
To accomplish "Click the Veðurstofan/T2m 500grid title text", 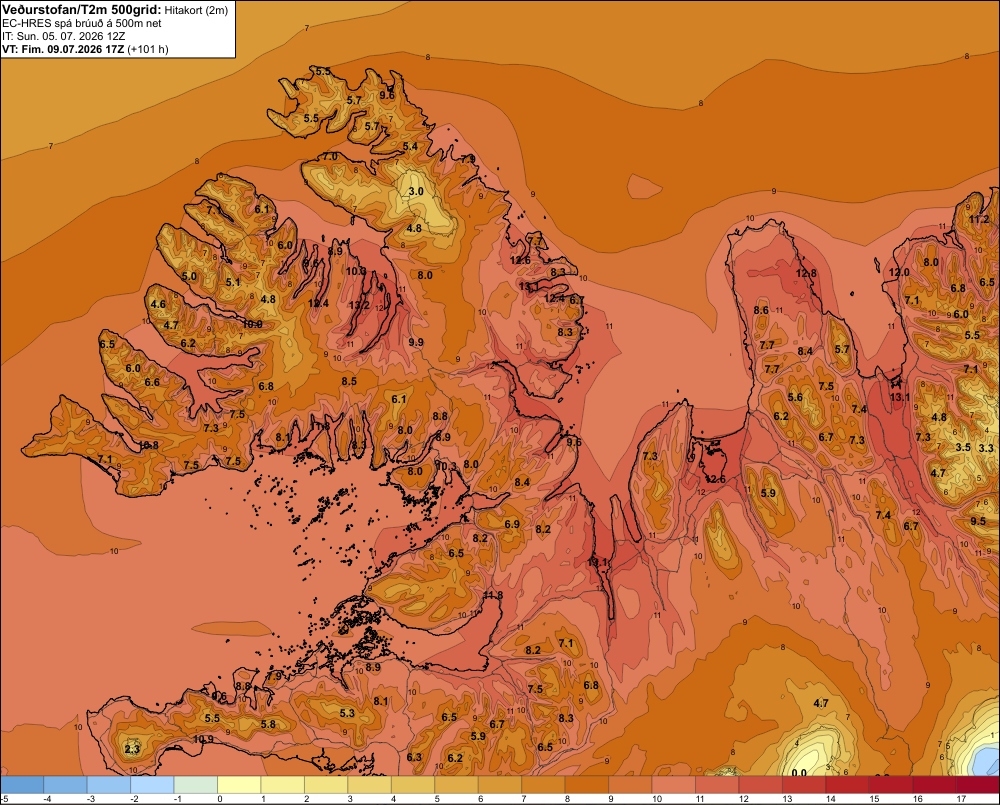I will [x=82, y=9].
